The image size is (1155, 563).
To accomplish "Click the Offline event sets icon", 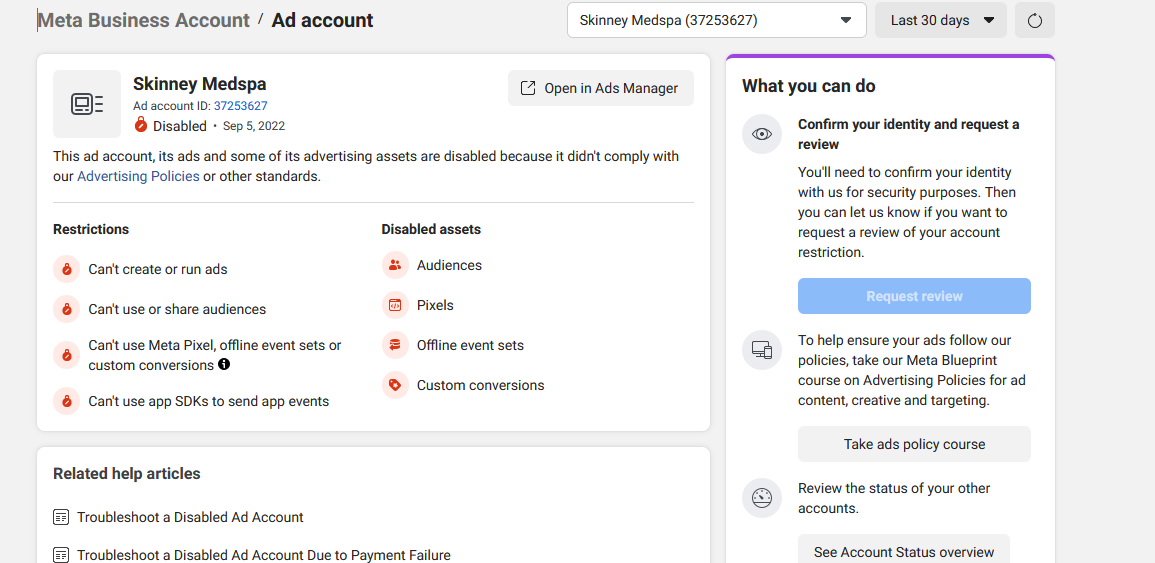I will tap(395, 345).
